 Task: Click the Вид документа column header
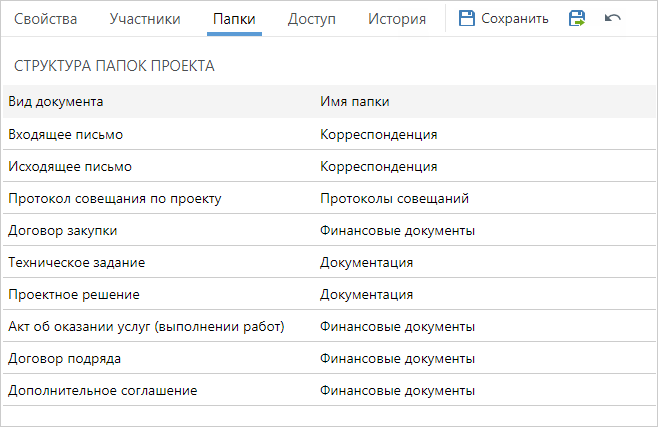[x=55, y=102]
